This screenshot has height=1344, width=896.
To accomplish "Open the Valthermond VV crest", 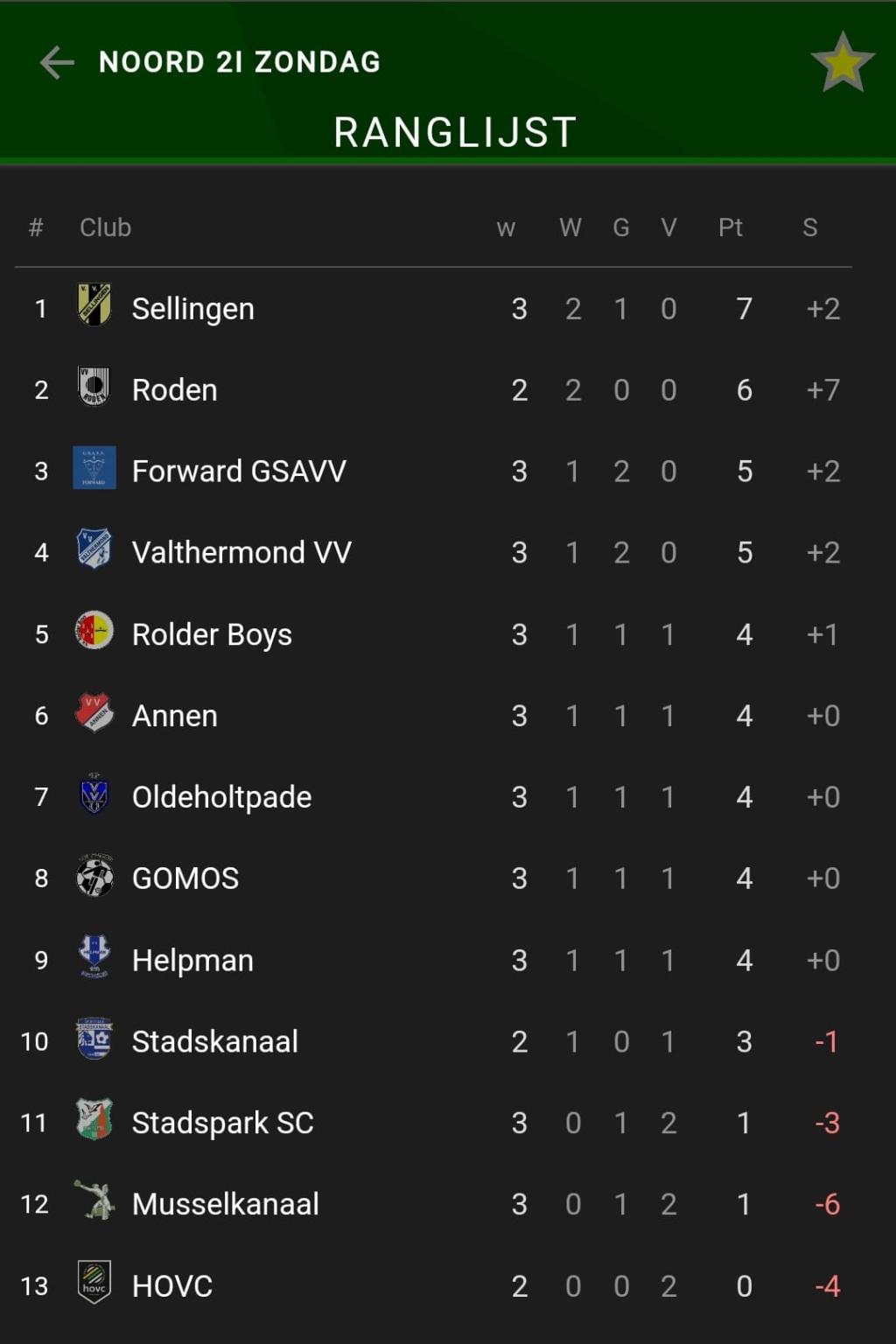I will 94,549.
